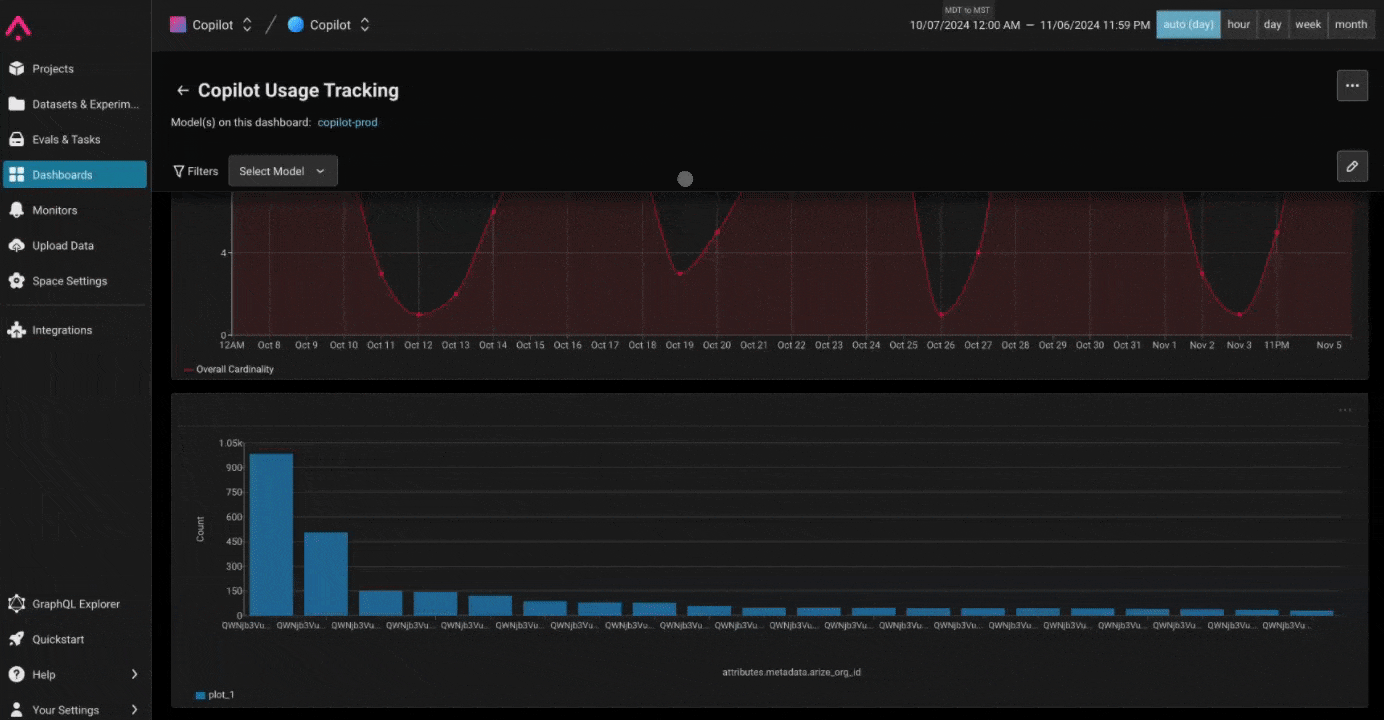Click the Overall Cardinality legend swatch
The image size is (1384, 720).
point(189,369)
